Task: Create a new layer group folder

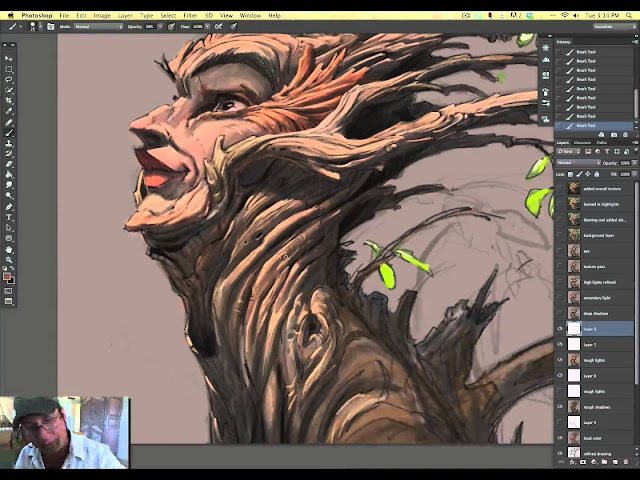Action: coord(604,462)
